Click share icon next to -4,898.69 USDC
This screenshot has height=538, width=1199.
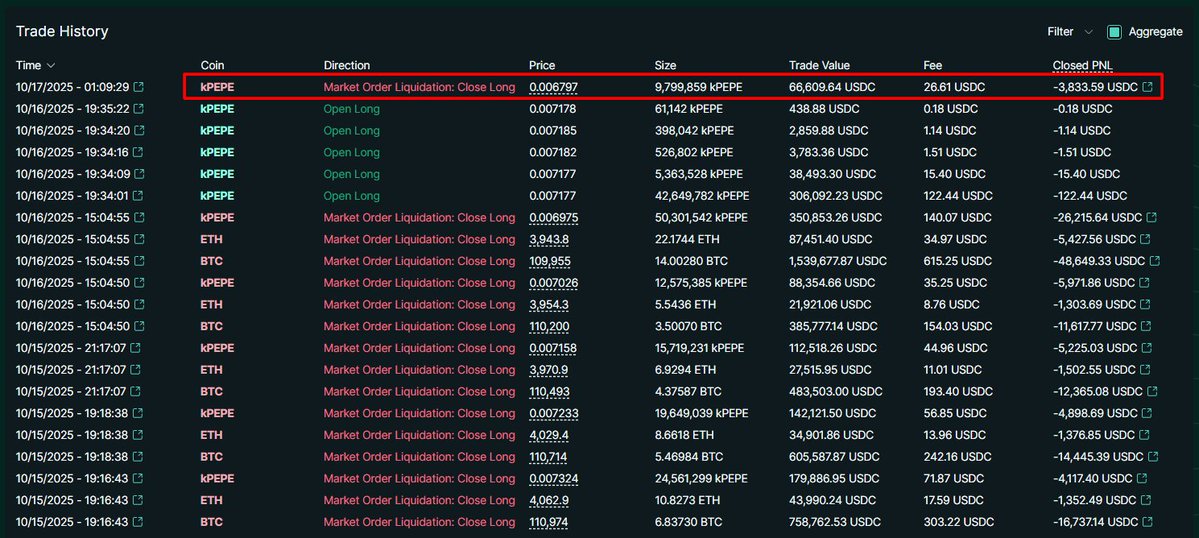pyautogui.click(x=1147, y=413)
